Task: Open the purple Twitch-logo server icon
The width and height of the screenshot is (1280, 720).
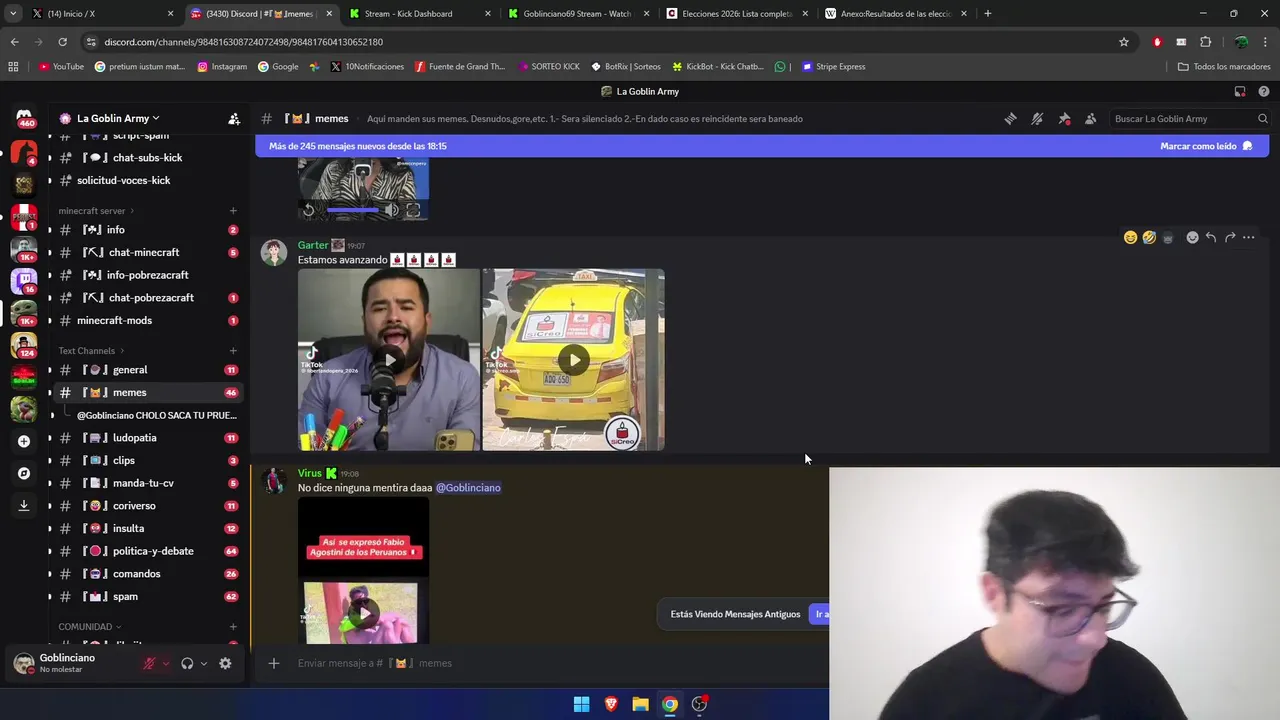Action: pyautogui.click(x=24, y=280)
